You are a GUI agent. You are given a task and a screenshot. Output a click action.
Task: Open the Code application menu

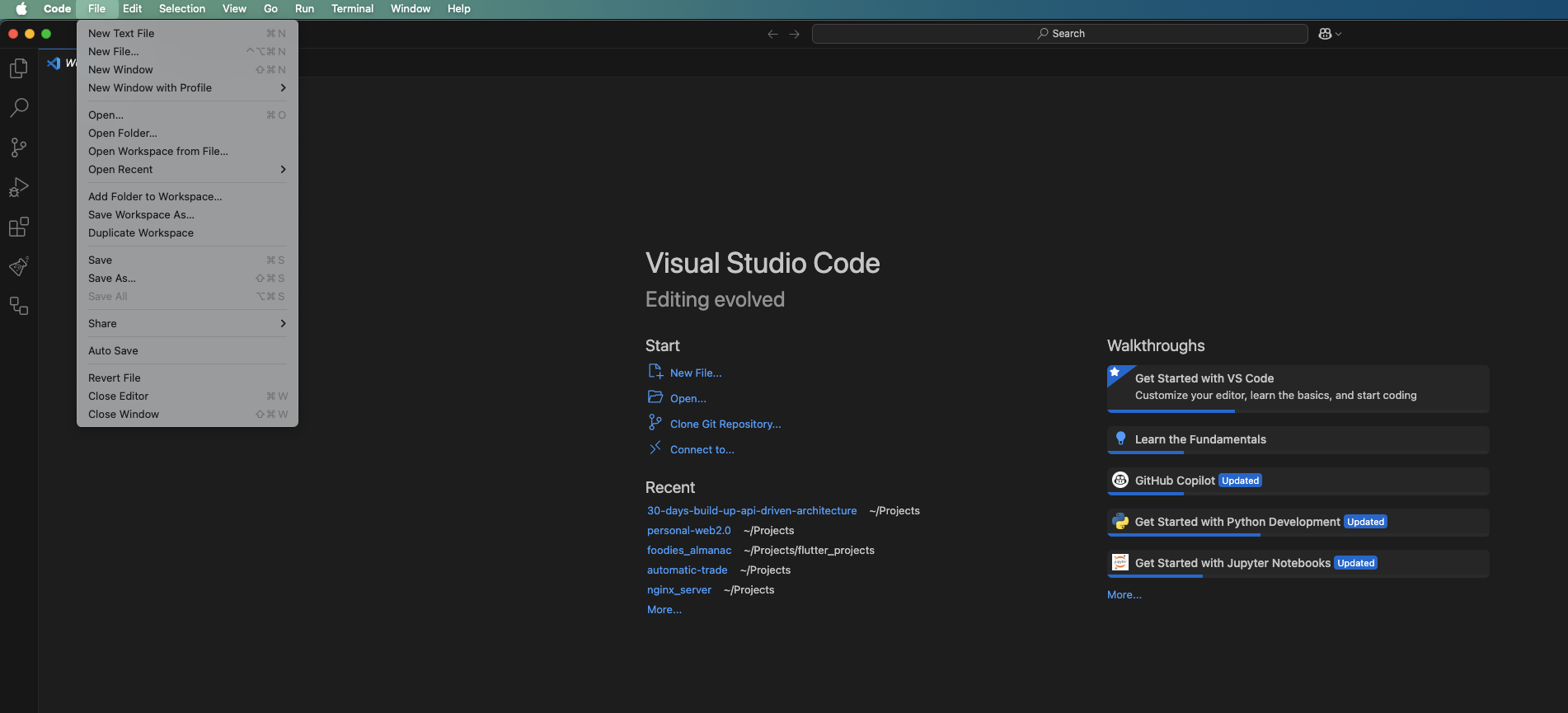[x=57, y=8]
